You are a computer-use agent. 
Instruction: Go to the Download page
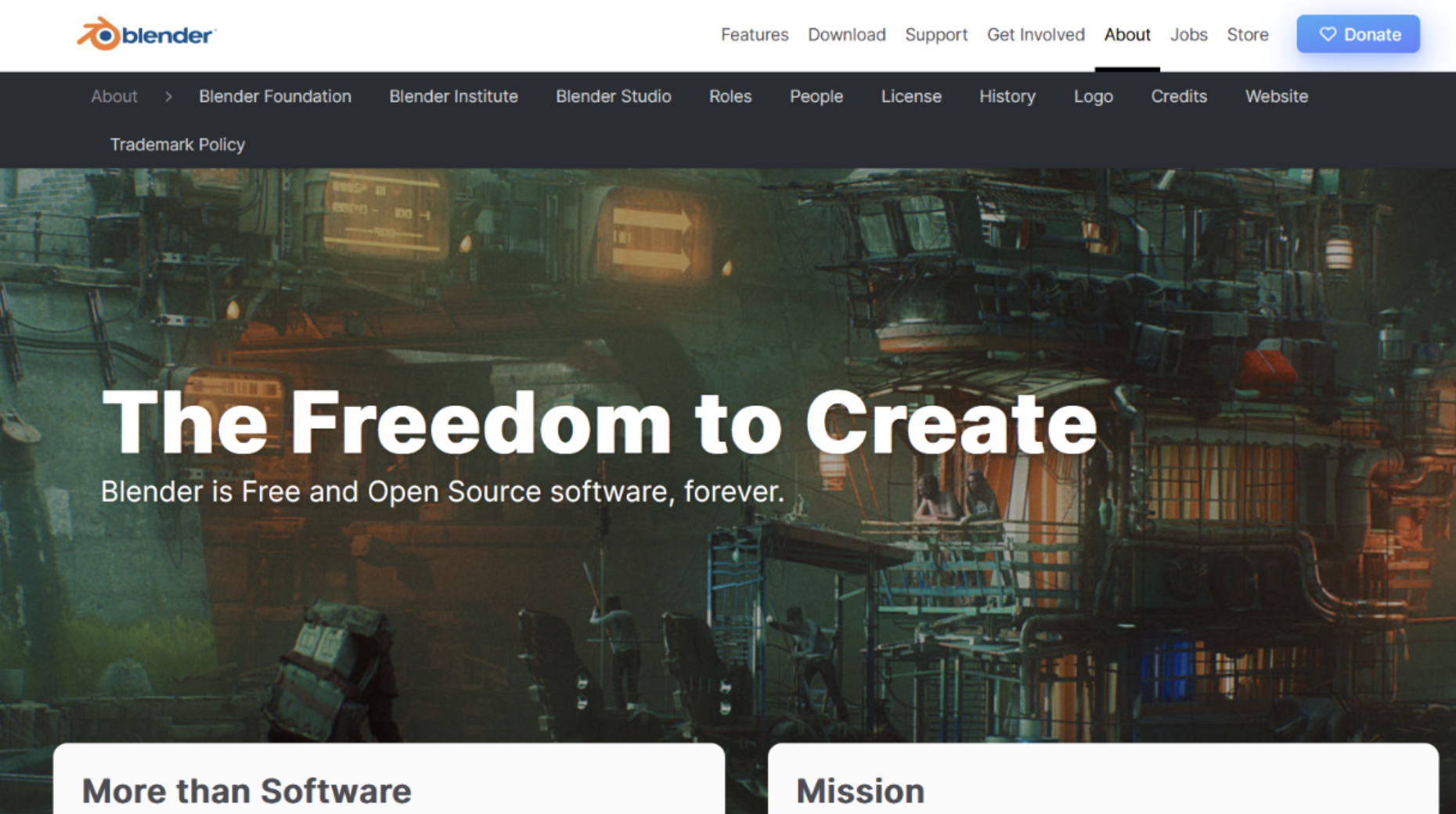(847, 34)
